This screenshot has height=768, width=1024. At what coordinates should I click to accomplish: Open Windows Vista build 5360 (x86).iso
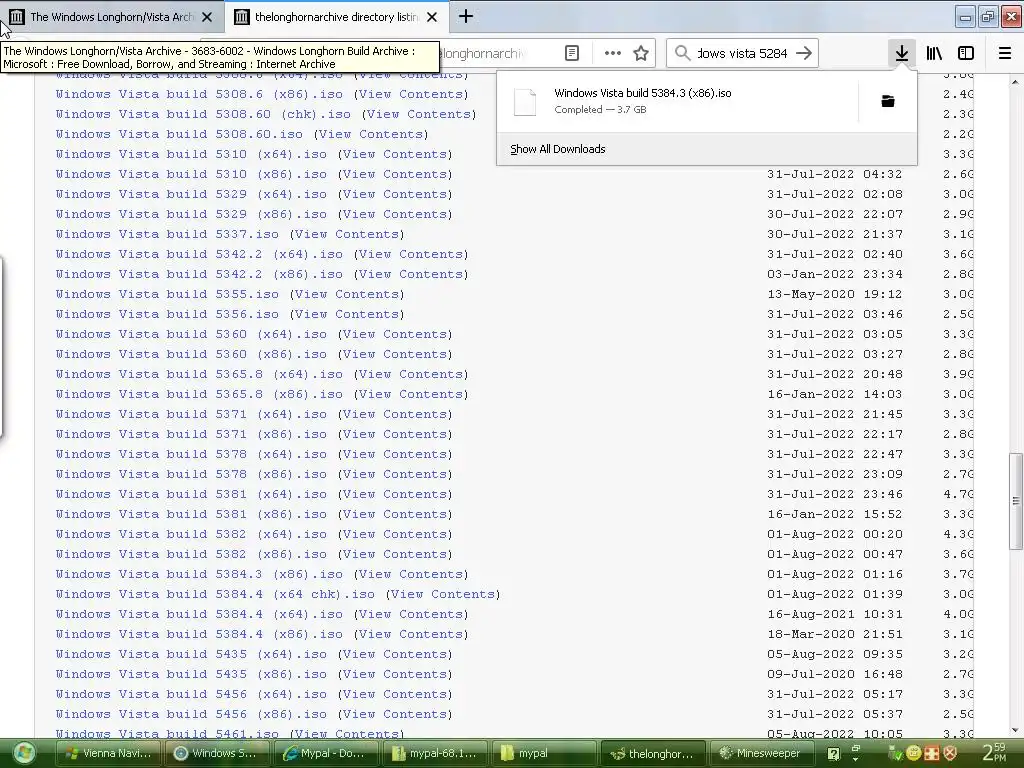[191, 354]
